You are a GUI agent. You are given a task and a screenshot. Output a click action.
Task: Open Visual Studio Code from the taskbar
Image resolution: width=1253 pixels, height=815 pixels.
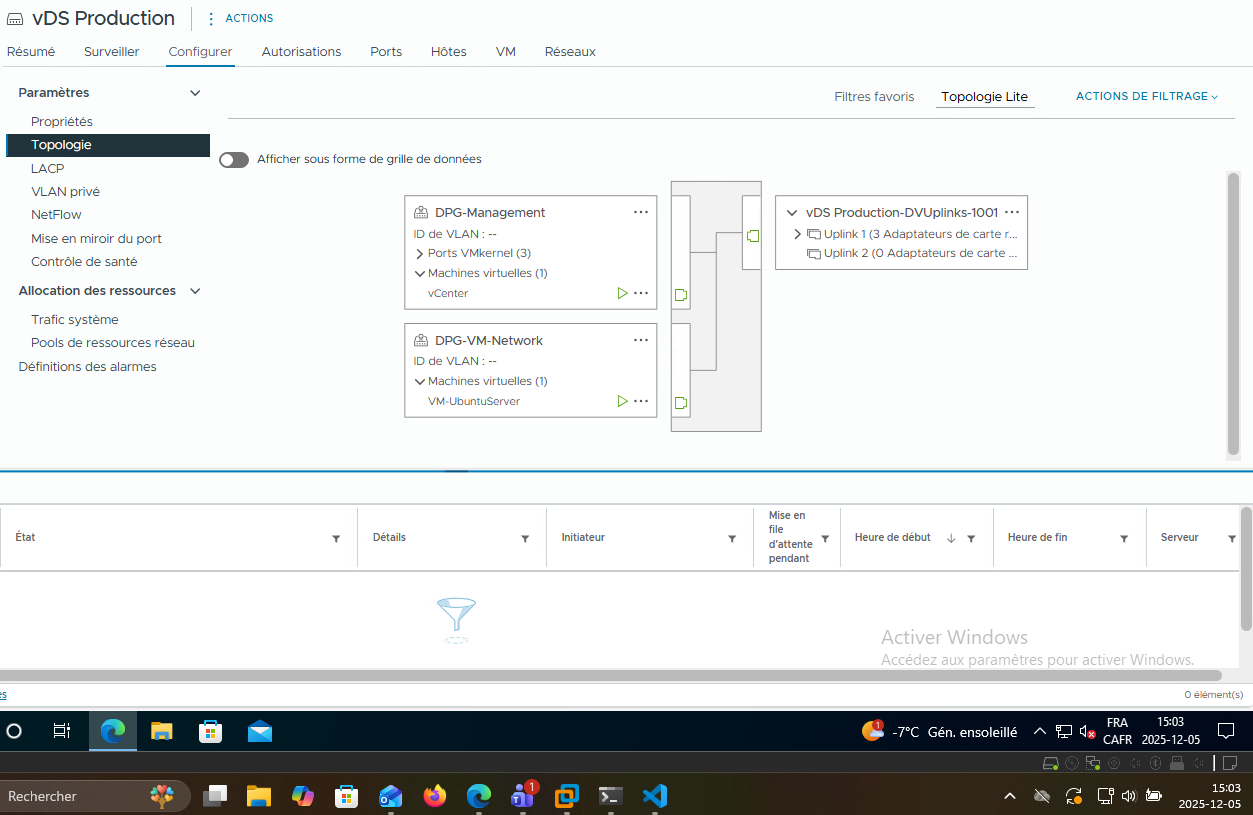pos(655,796)
